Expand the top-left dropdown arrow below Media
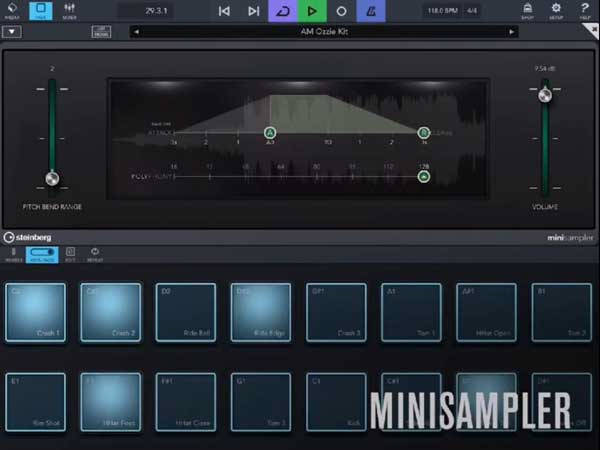This screenshot has width=600, height=450. click(x=12, y=32)
